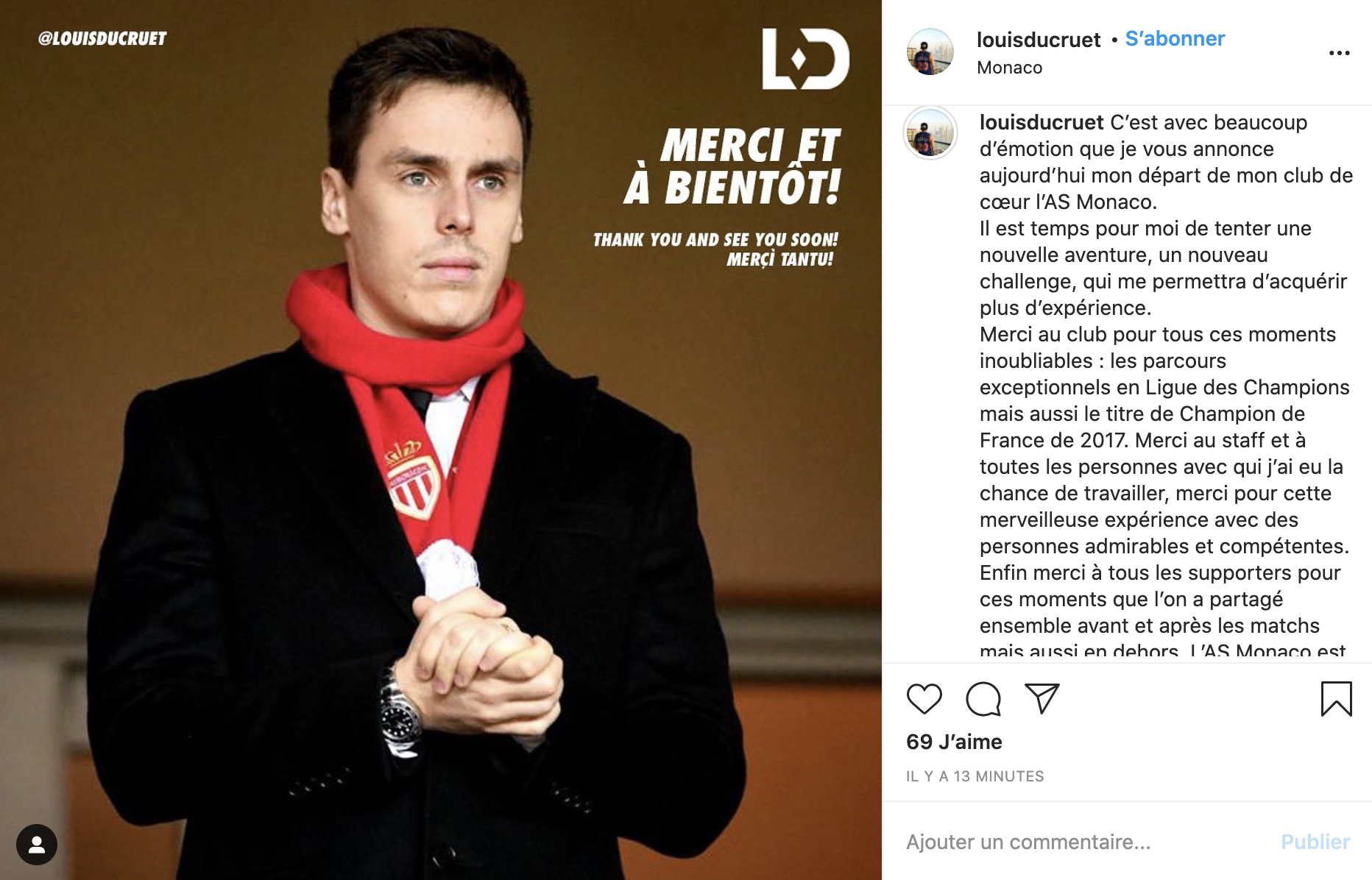Open comments via speech bubble icon
This screenshot has height=880, width=1372.
983,699
